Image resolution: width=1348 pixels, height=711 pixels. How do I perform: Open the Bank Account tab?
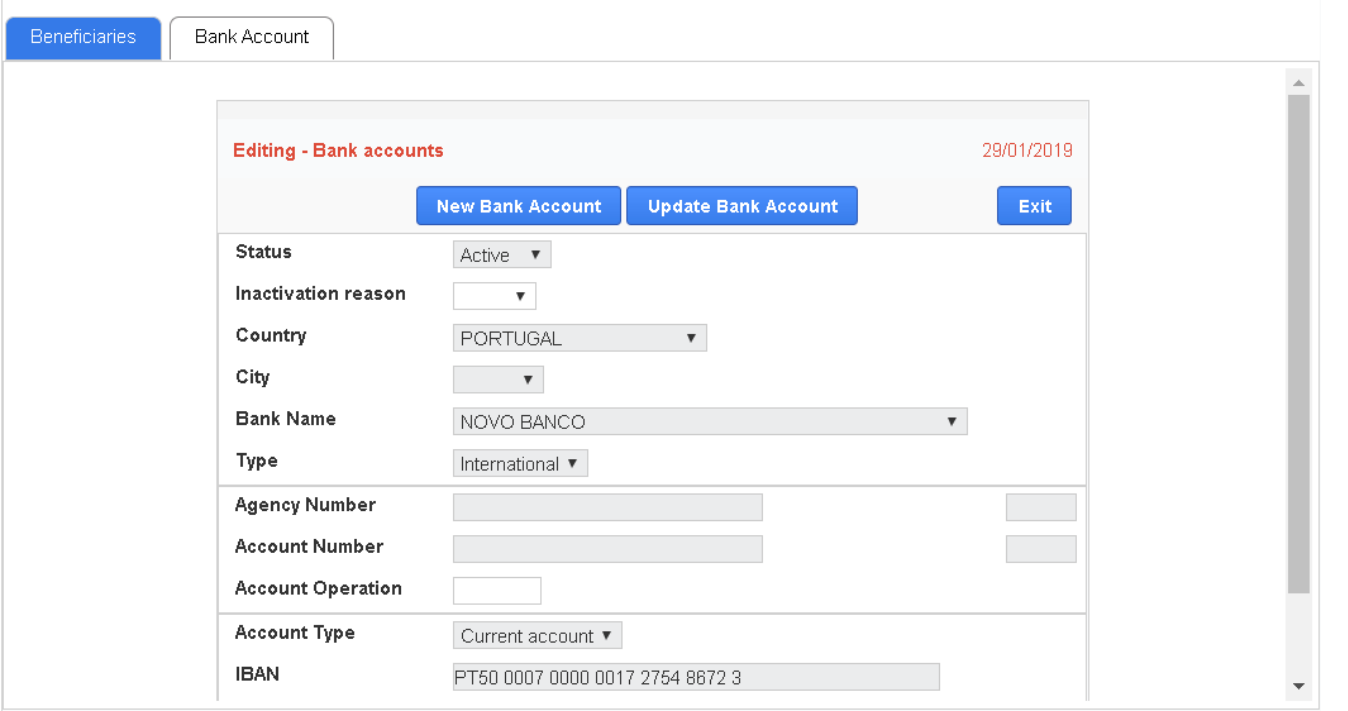pos(251,38)
